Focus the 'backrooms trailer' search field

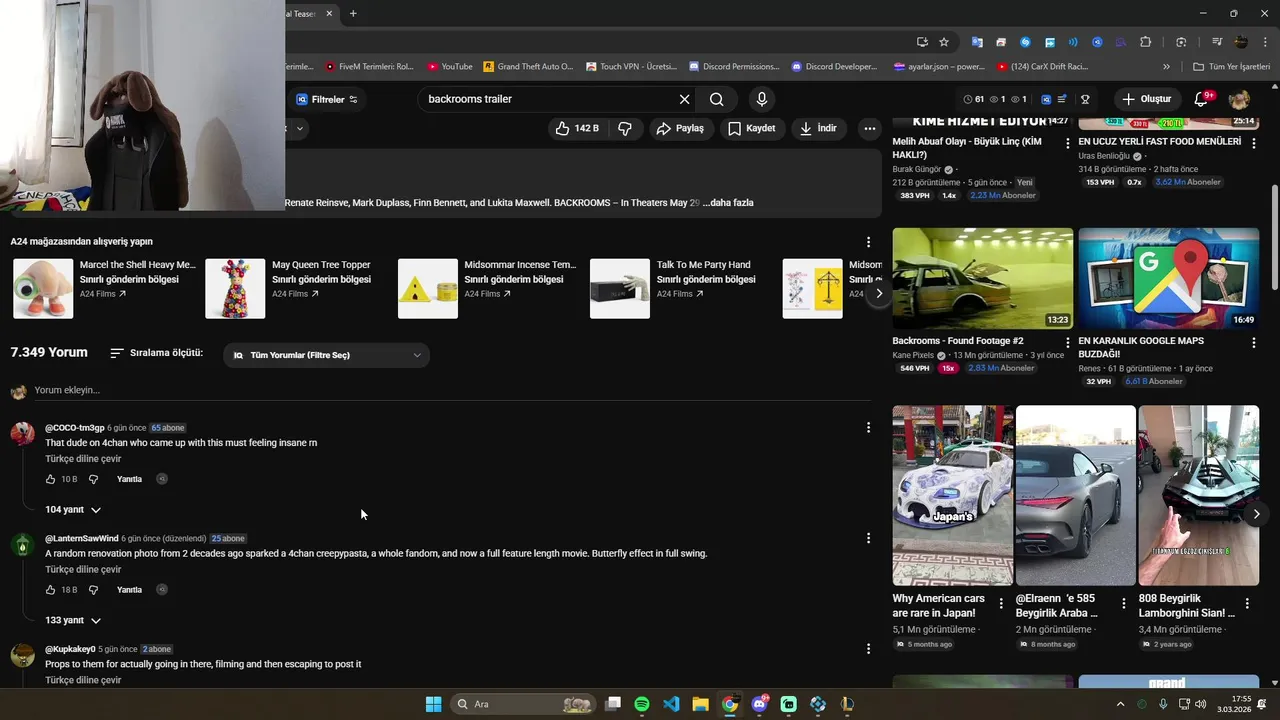click(x=548, y=99)
